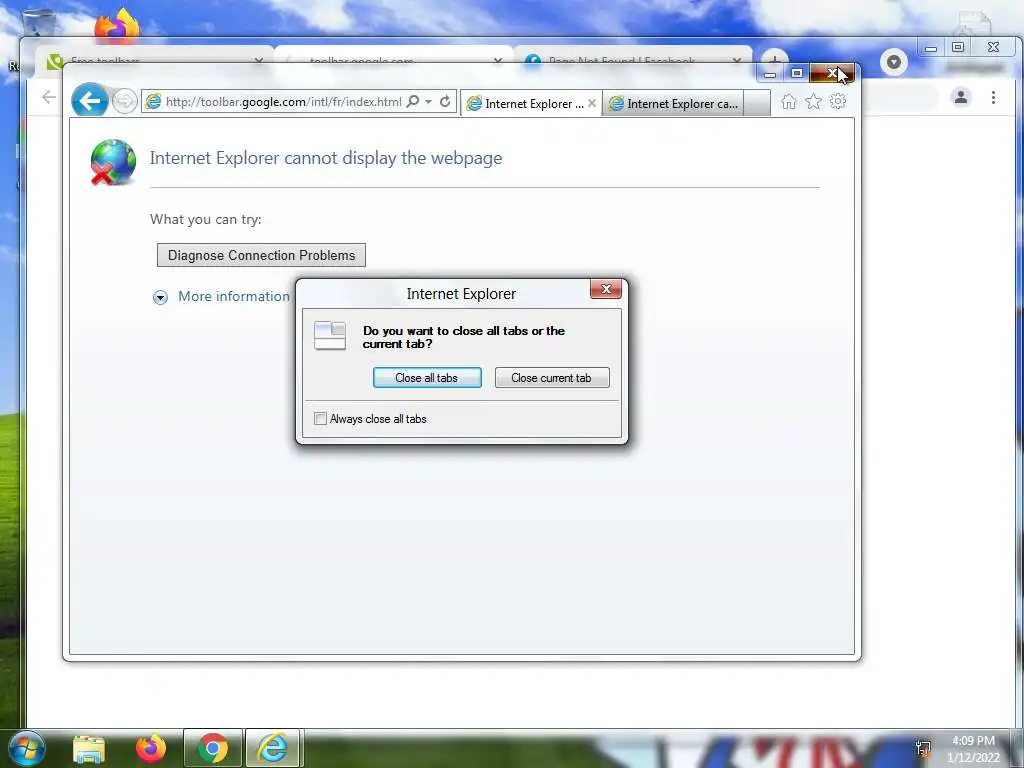Viewport: 1024px width, 768px height.
Task: Refresh the page in Internet Explorer
Action: click(x=445, y=101)
